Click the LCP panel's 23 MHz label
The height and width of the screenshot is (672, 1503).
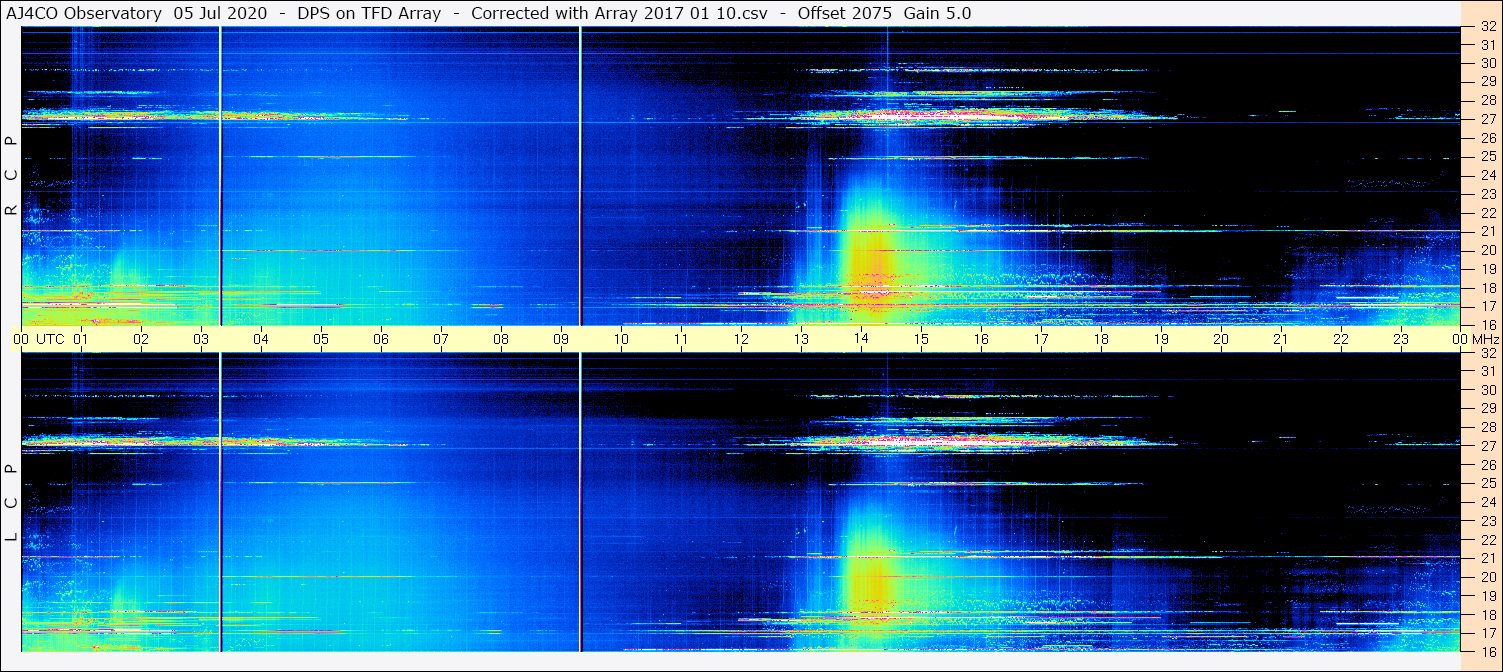(1487, 521)
